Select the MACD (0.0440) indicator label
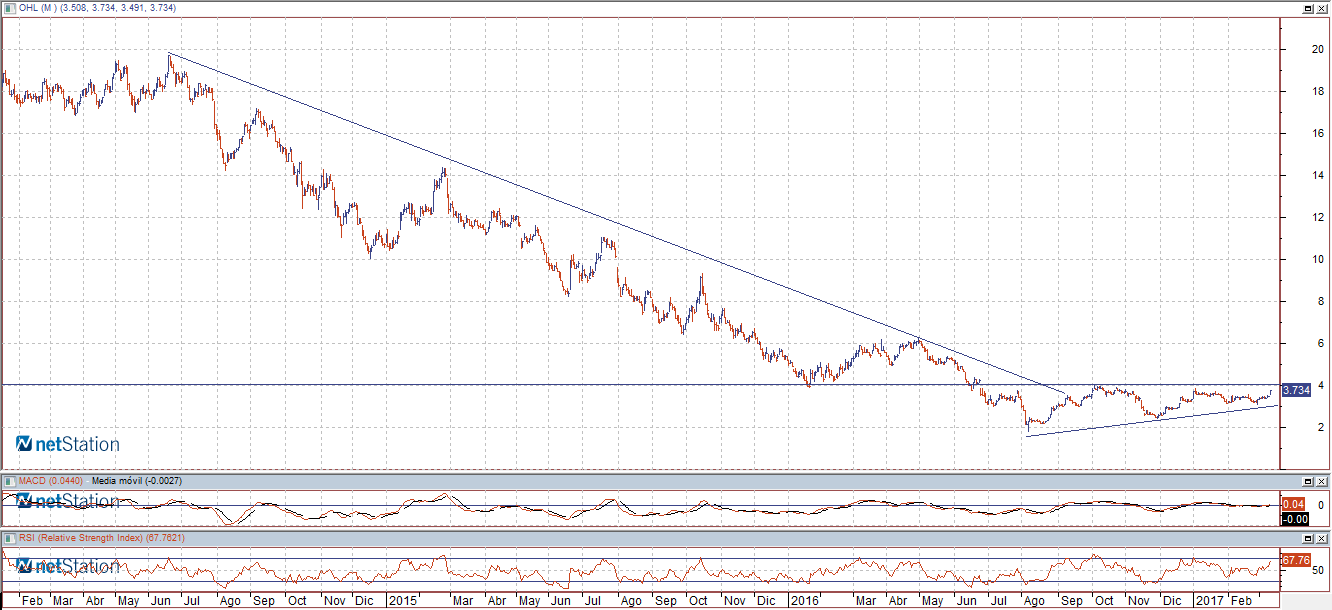The width and height of the screenshot is (1332, 610). click(x=50, y=481)
